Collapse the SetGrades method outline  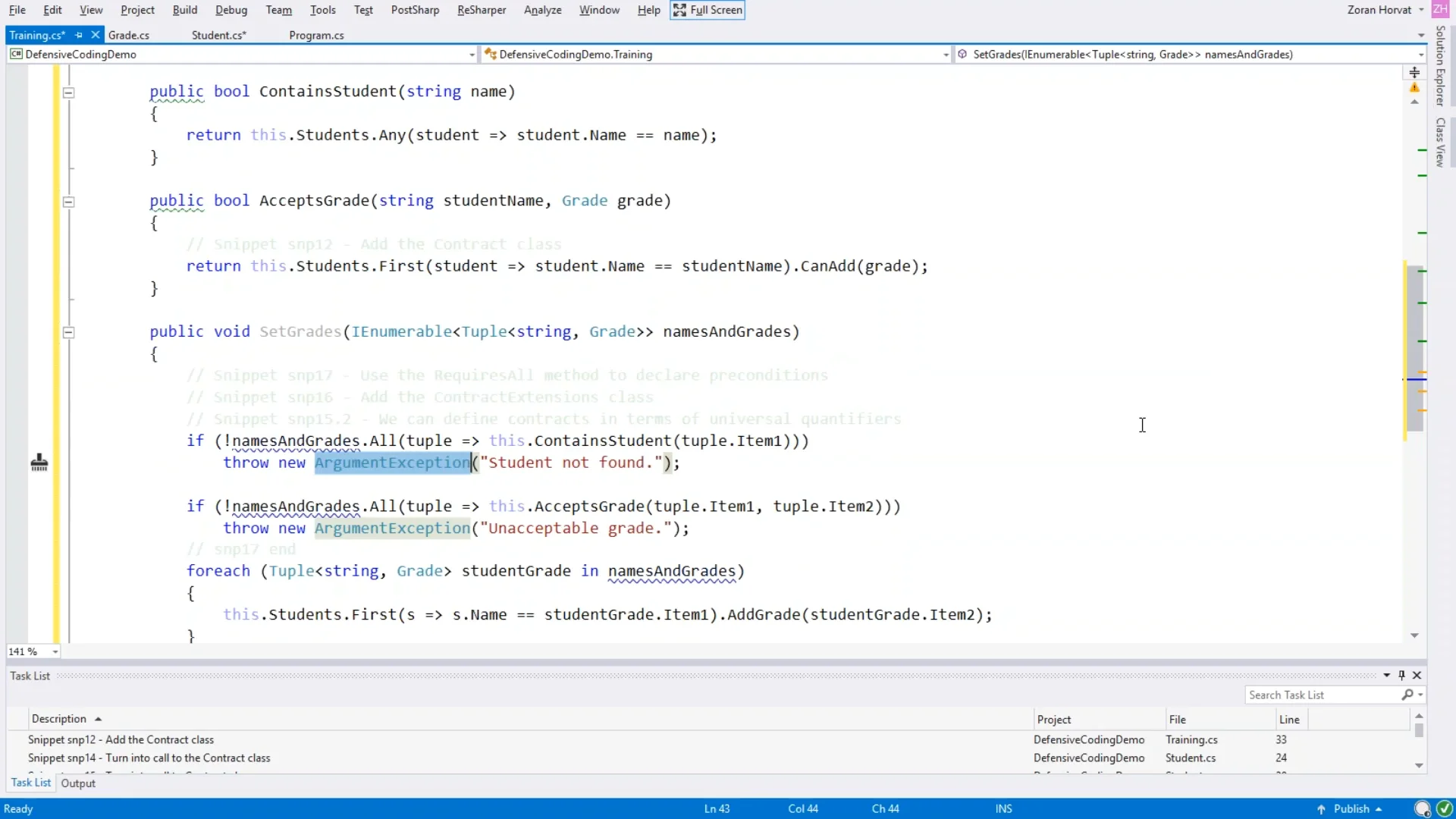[x=68, y=332]
